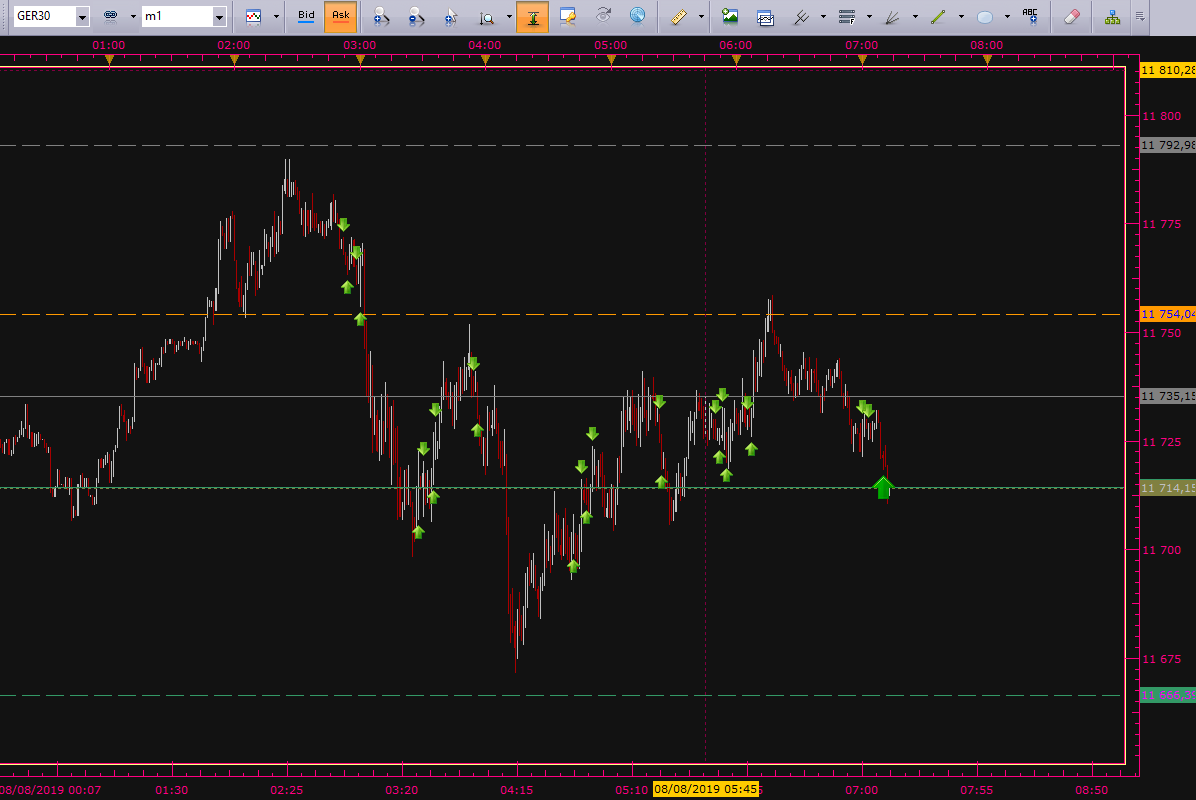Expand the ellipse shape dropdown arrow
This screenshot has width=1196, height=800.
[x=1007, y=16]
